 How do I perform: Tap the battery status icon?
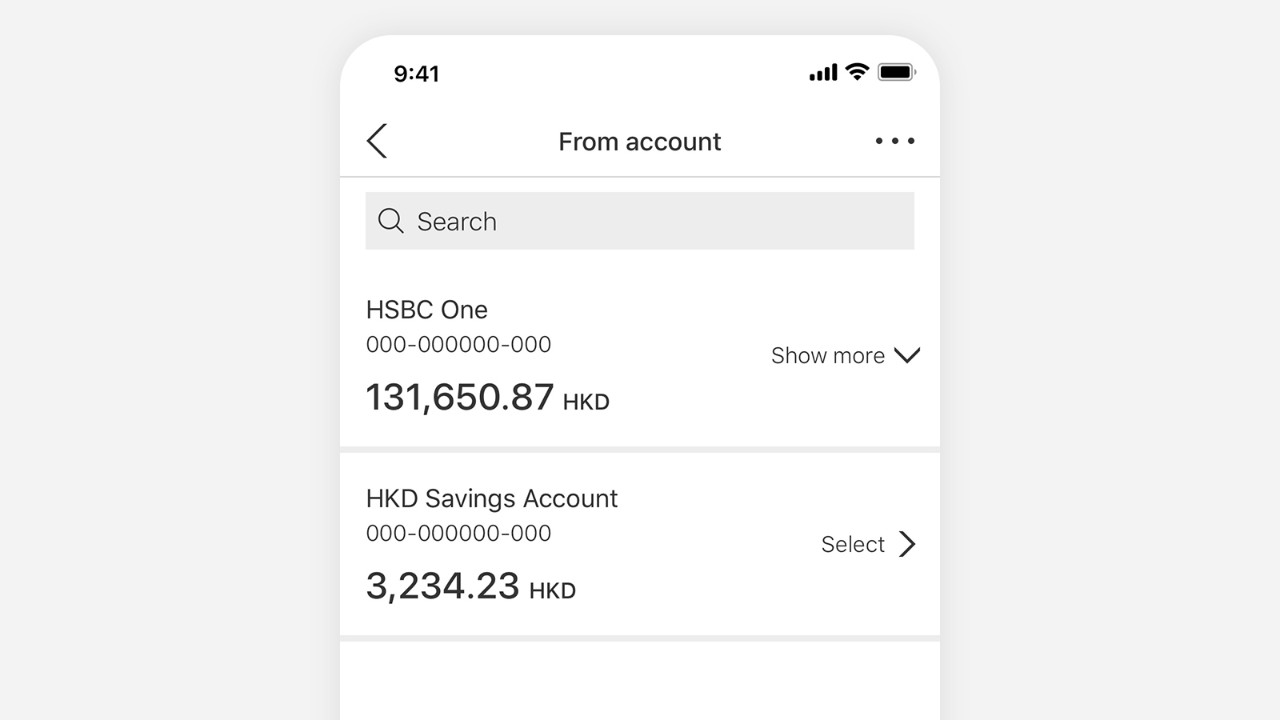[x=896, y=72]
